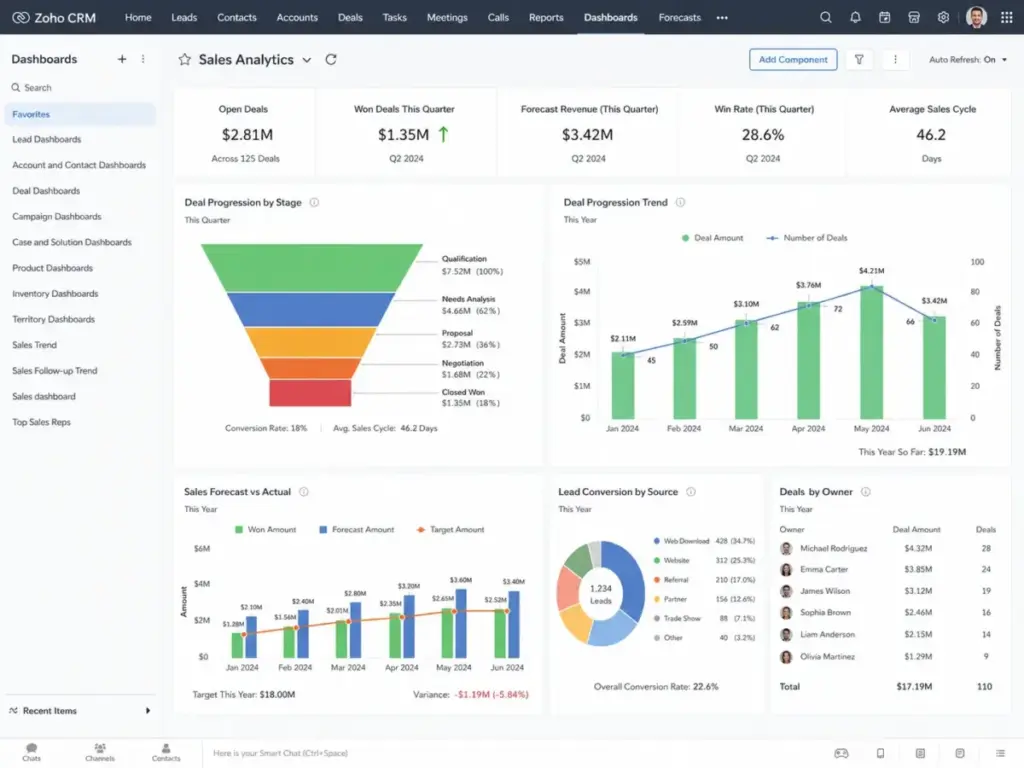Screen dimensions: 1024x768
Task: Open Territory Dashboards in the sidebar
Action: 54,319
